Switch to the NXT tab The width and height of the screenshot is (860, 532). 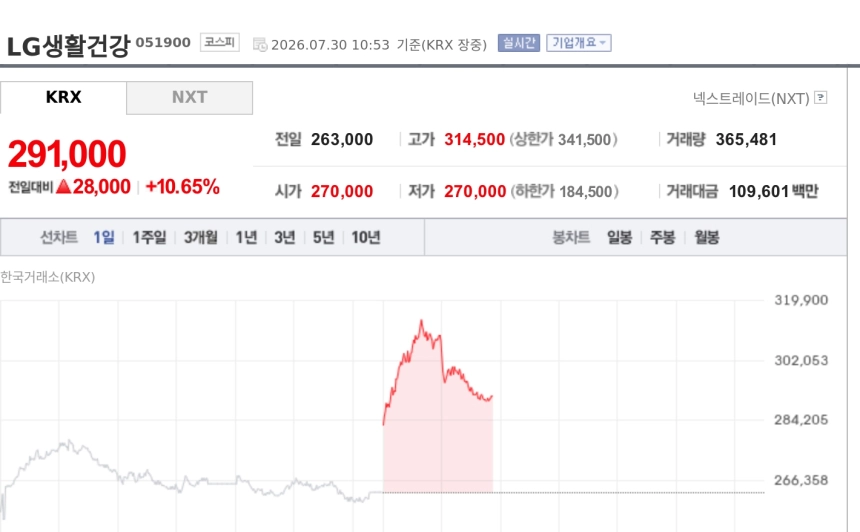[190, 98]
